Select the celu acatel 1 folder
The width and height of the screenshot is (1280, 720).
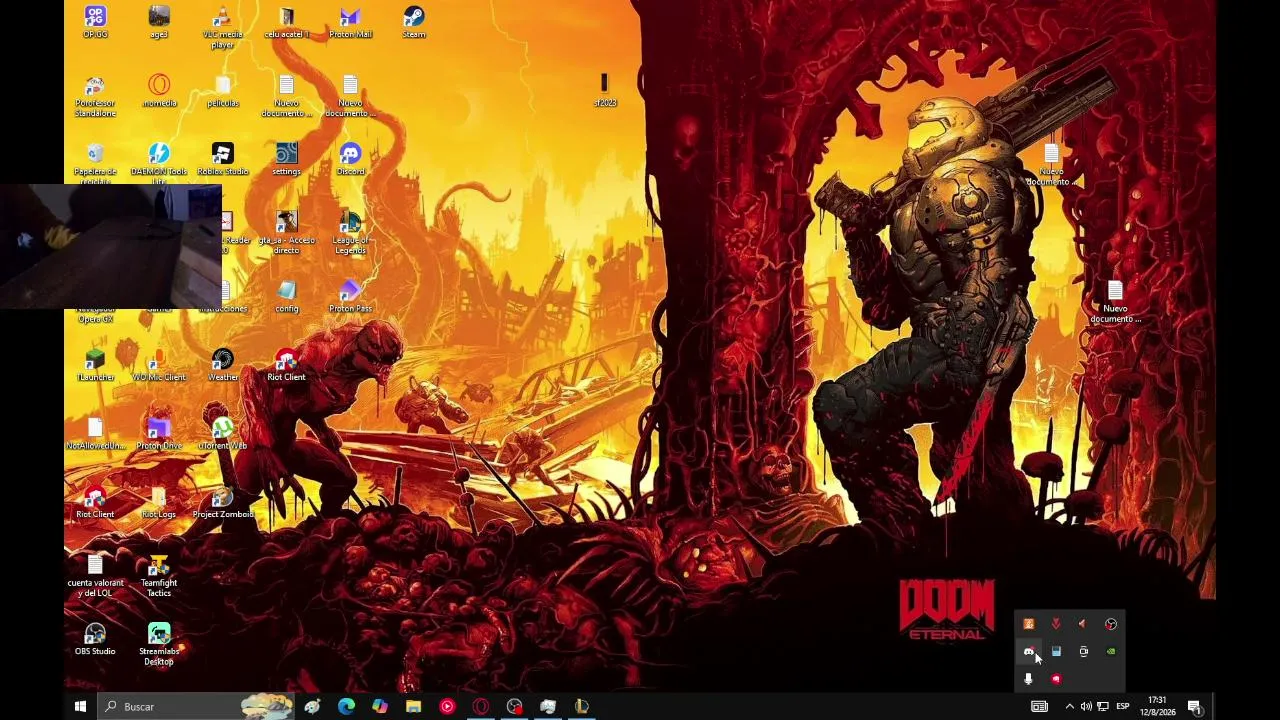coord(286,22)
